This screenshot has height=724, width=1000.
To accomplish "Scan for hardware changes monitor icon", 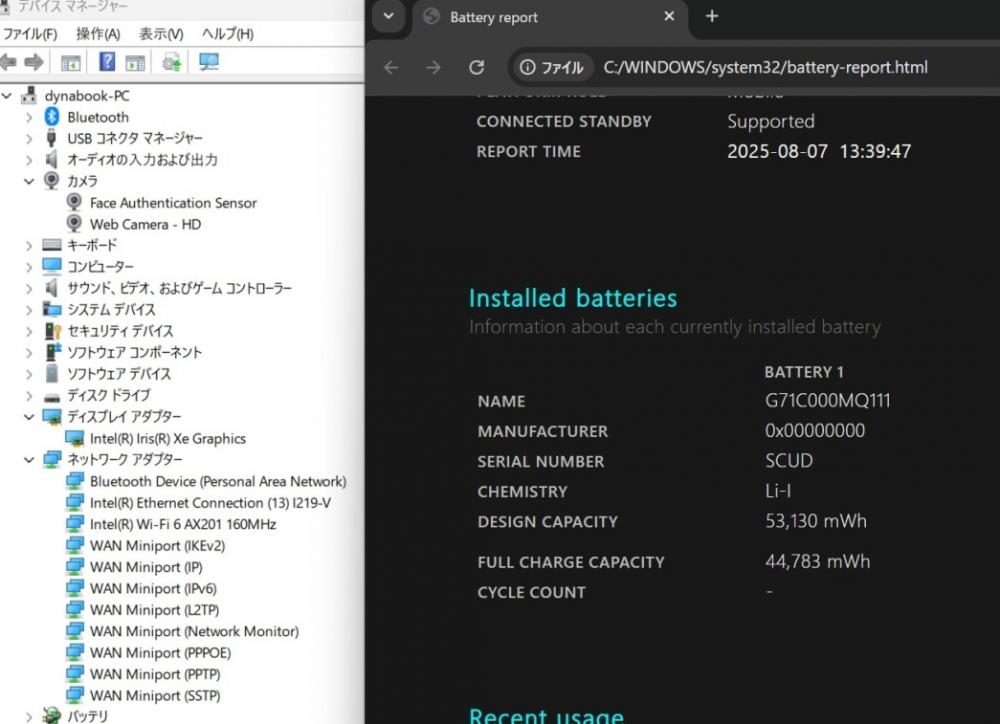I will coord(209,62).
